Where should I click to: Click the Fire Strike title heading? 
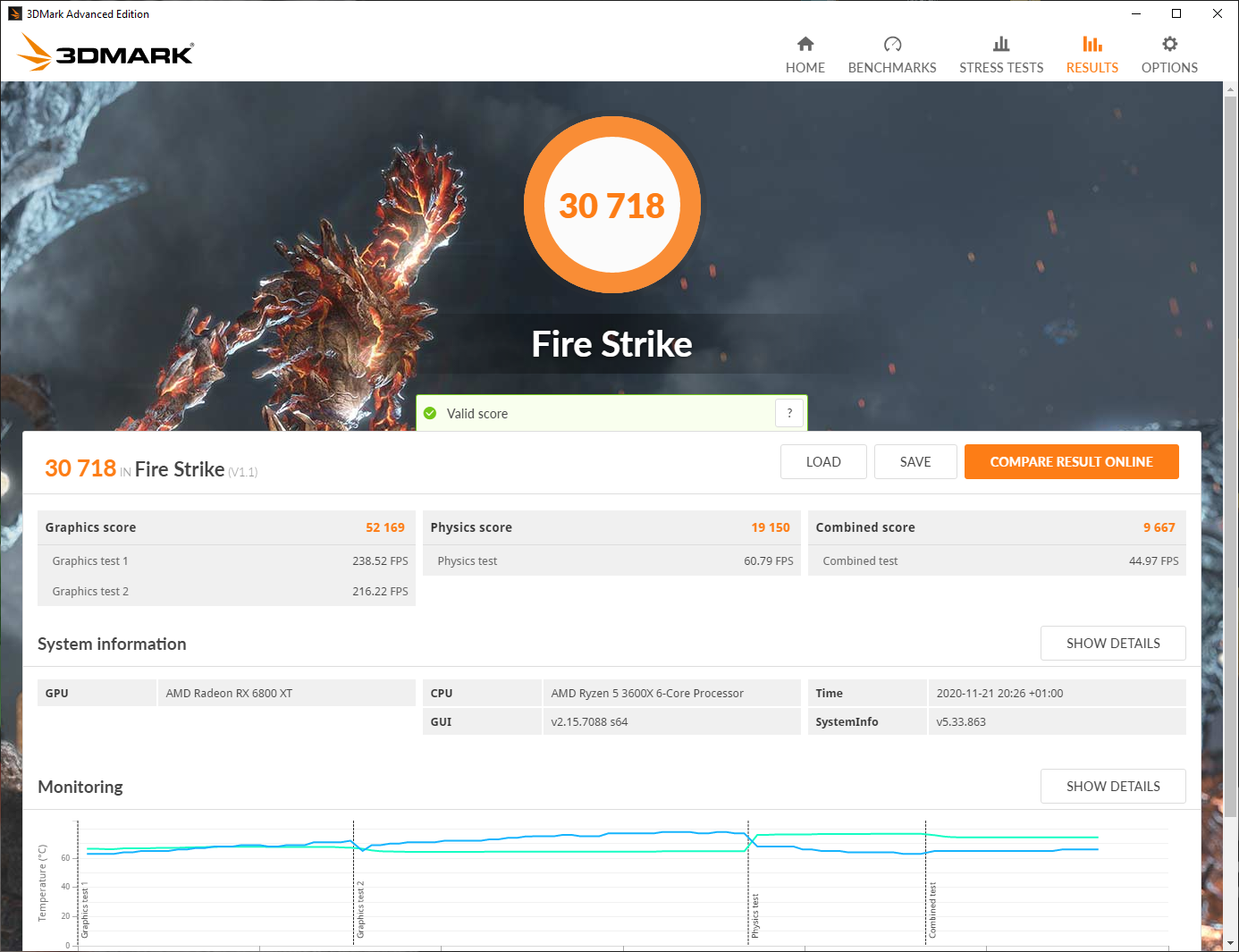612,344
